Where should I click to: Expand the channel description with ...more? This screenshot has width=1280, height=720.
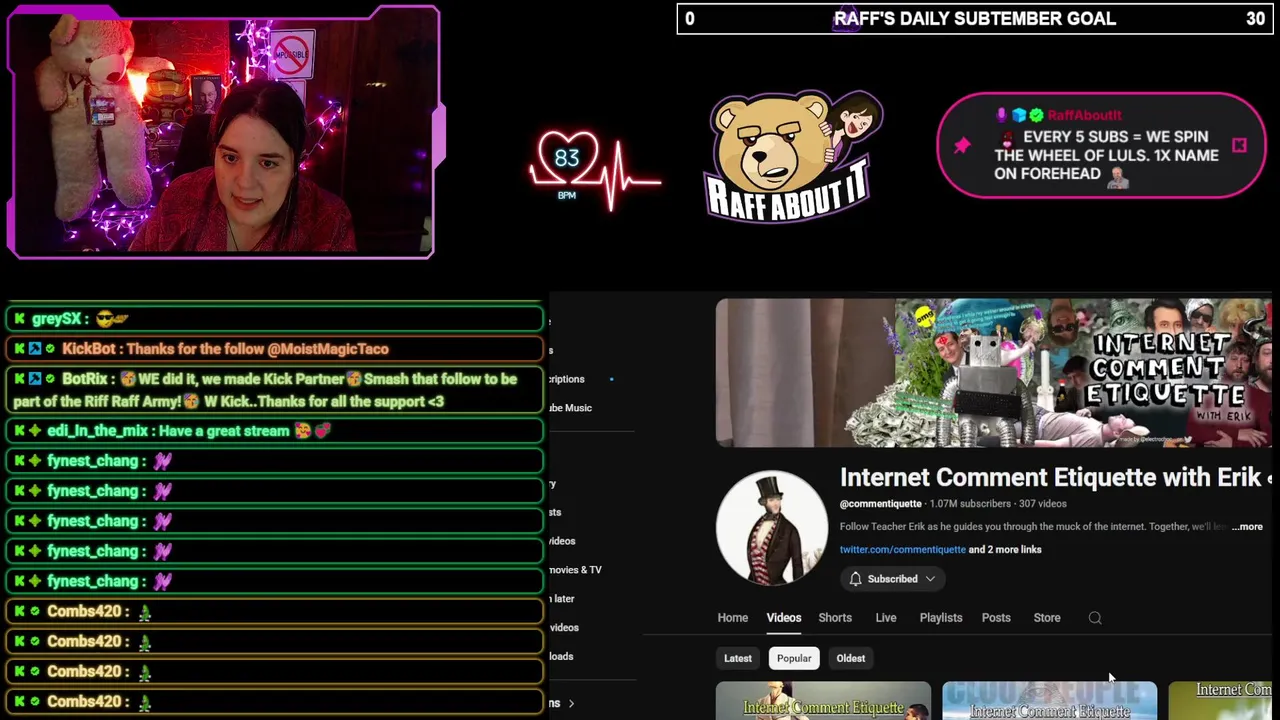1247,526
